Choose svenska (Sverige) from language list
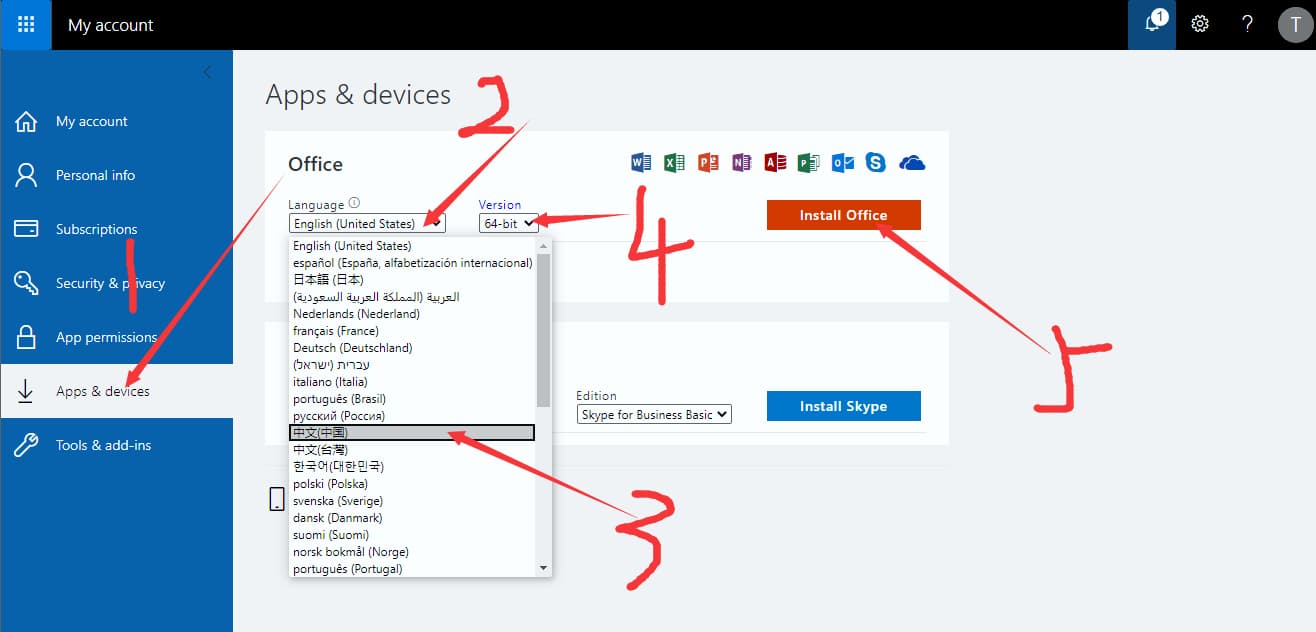 [x=412, y=501]
